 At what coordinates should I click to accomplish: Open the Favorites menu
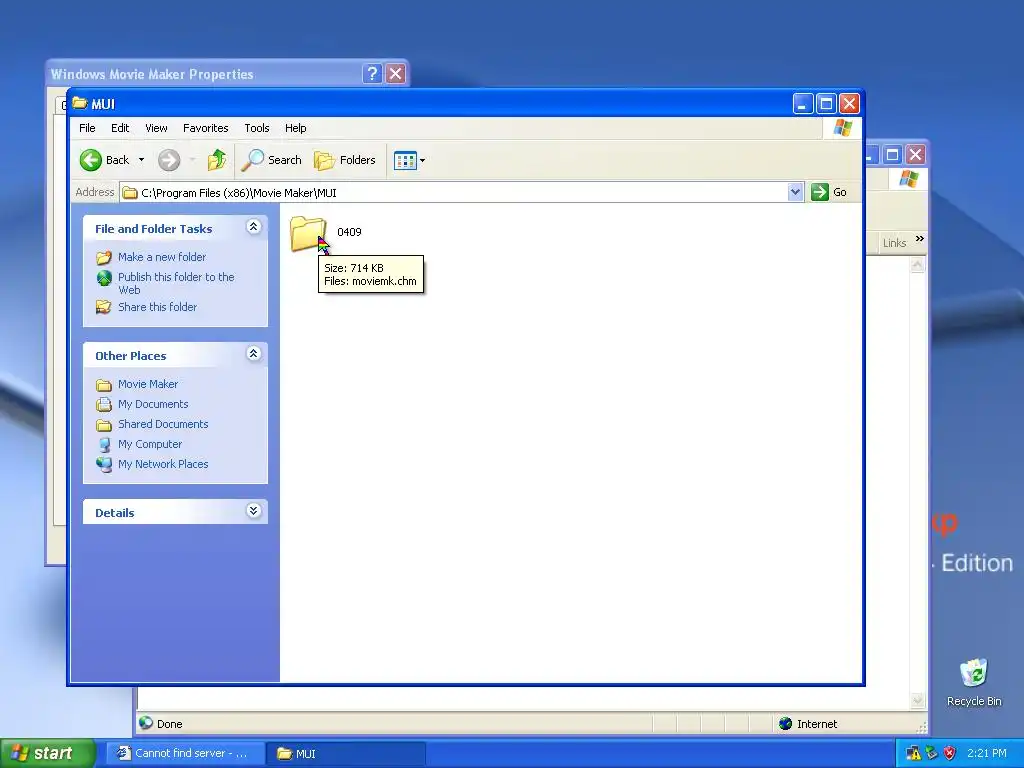click(x=206, y=128)
